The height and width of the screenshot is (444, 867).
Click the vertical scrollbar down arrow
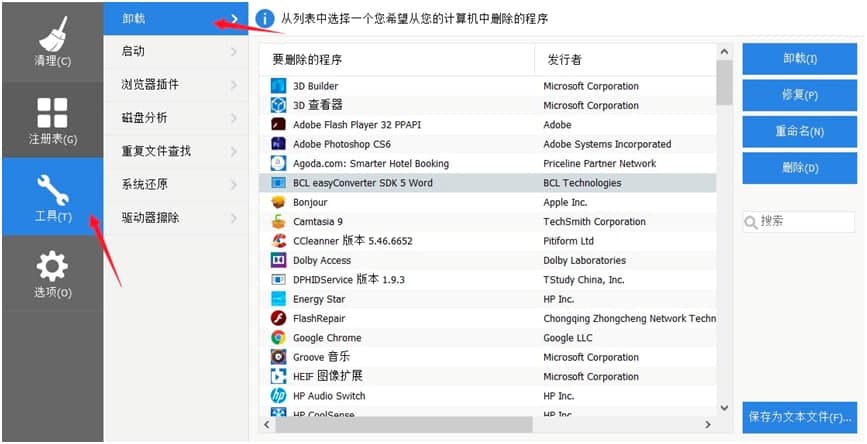724,408
